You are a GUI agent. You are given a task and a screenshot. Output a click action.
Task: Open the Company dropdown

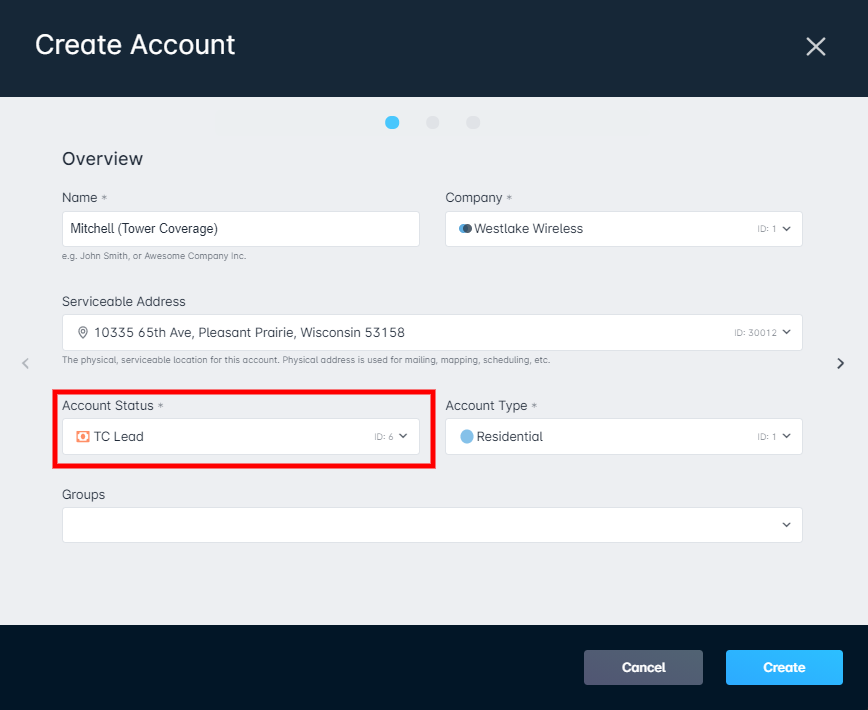pos(624,229)
